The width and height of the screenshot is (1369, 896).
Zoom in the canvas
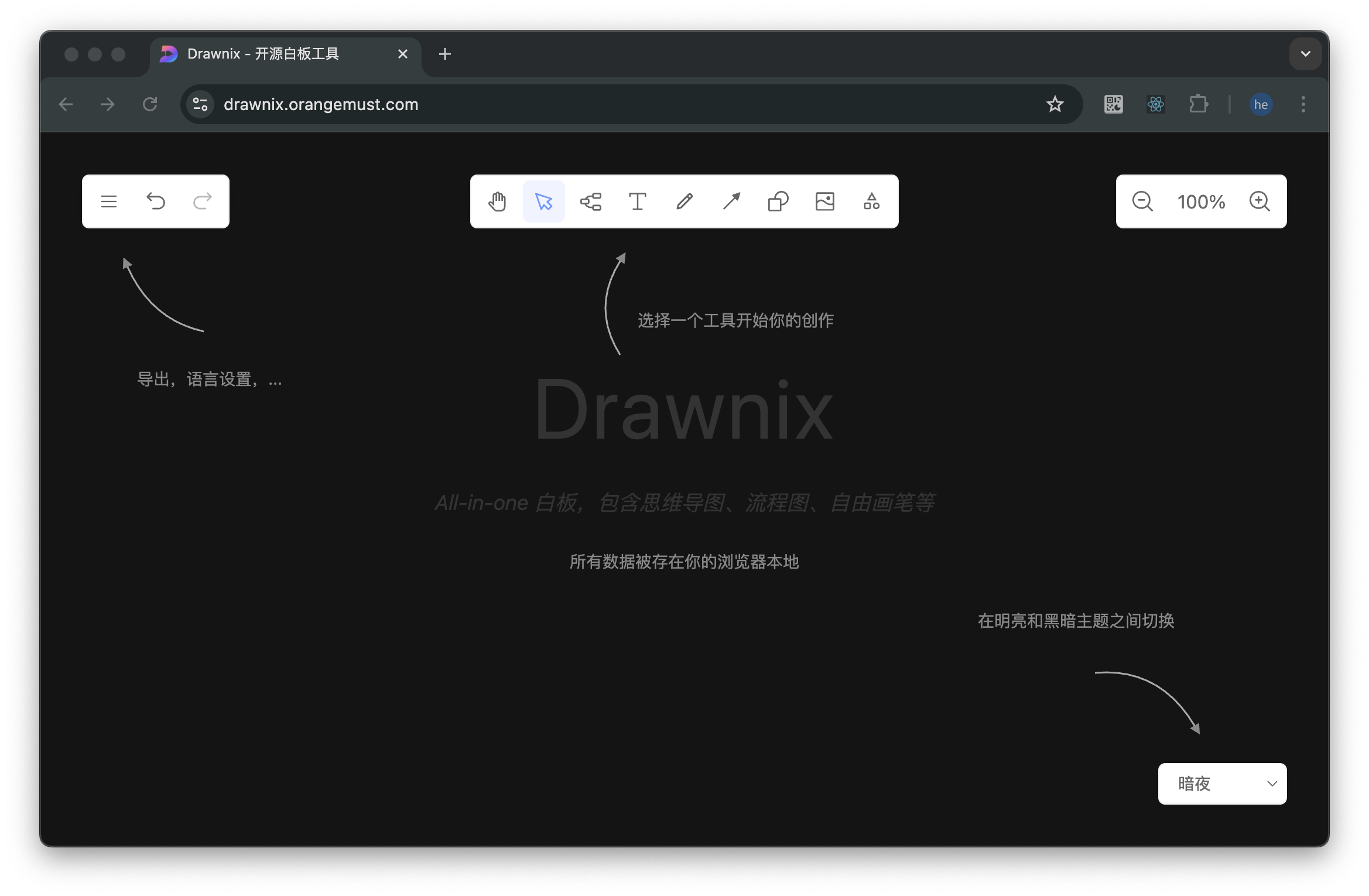[x=1260, y=201]
